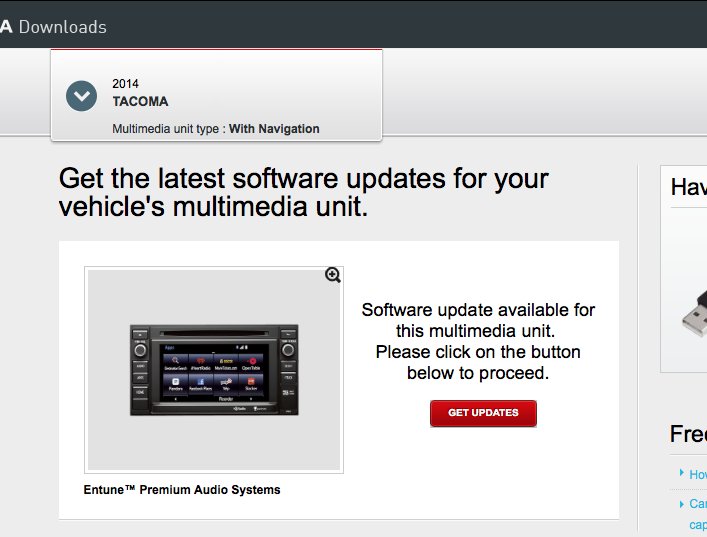Open the first sidebar FAQ link starting 'Ho'
The height and width of the screenshot is (537, 707).
click(x=698, y=474)
